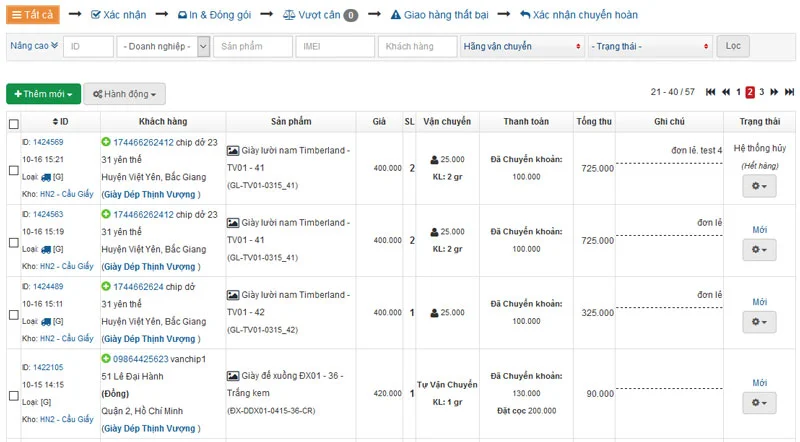Jump to the first page of results
Viewport: 800px width, 442px height.
coord(710,92)
